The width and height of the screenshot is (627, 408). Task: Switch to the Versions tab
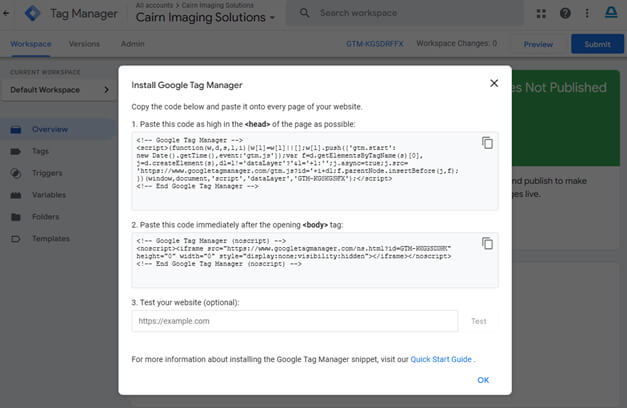(x=84, y=44)
